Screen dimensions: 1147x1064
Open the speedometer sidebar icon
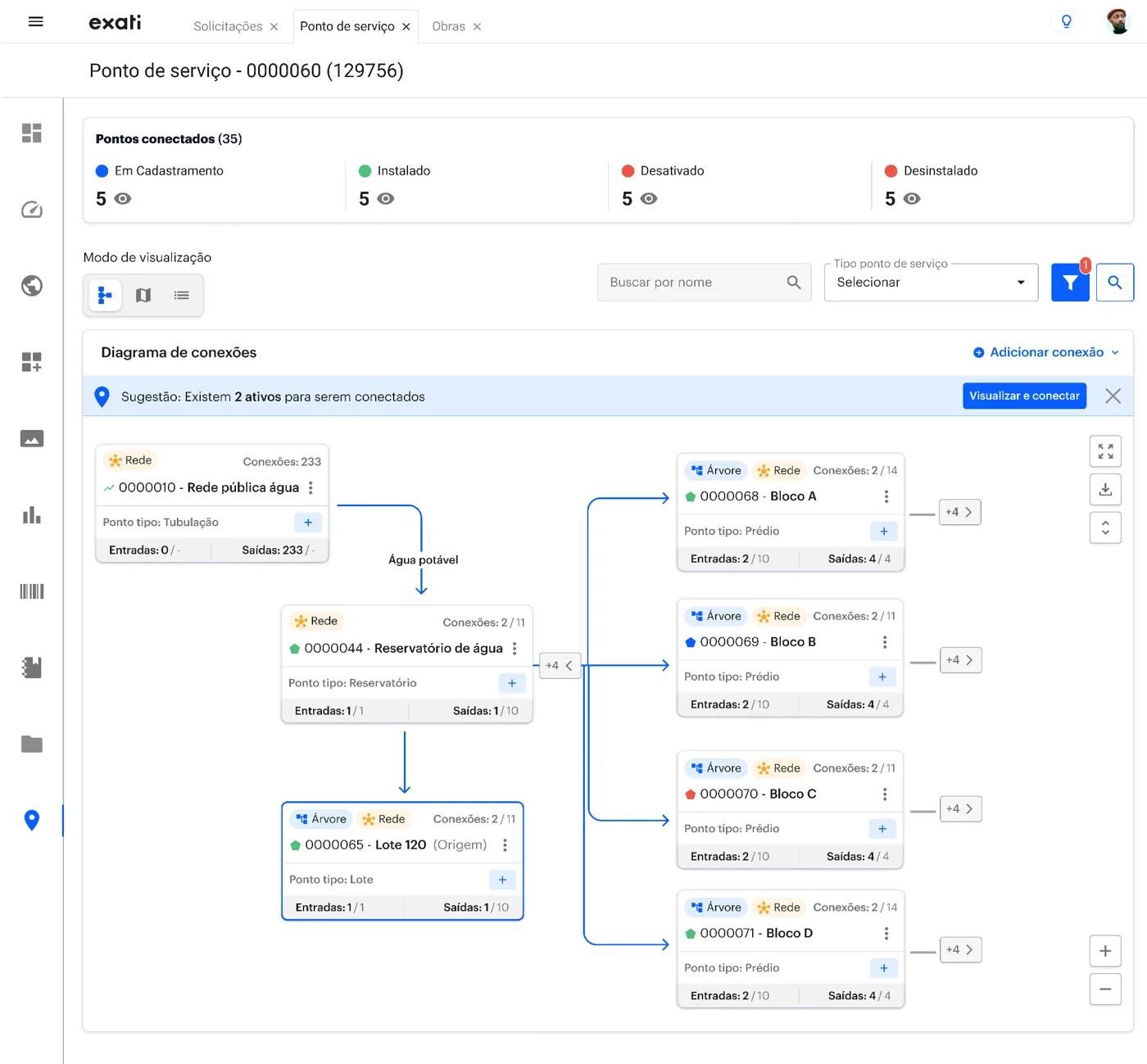32,210
